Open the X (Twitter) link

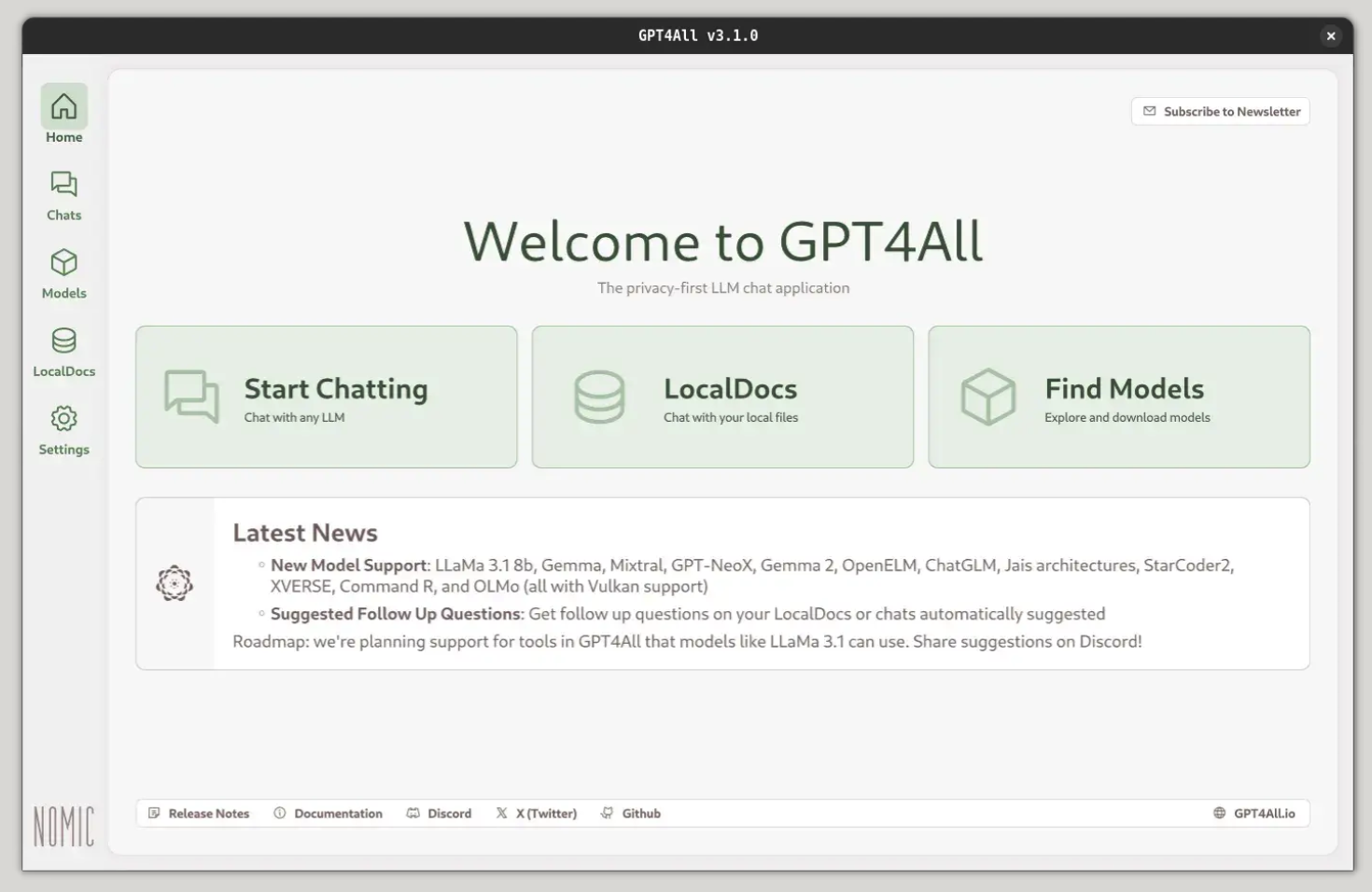[x=537, y=814]
